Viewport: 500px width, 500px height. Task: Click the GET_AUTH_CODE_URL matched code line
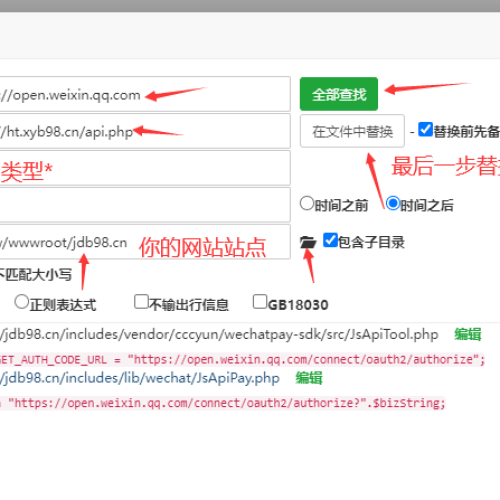242,360
